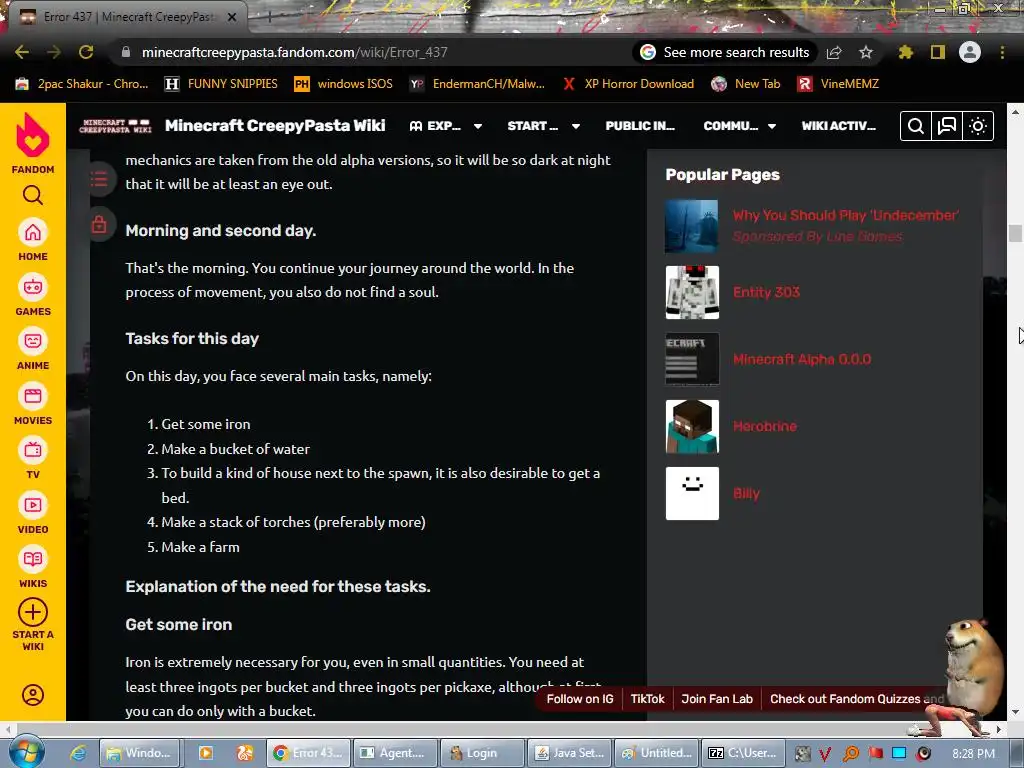Open the FUNNY SNIPPIES bookmark
This screenshot has height=768, width=1024.
pyautogui.click(x=221, y=84)
